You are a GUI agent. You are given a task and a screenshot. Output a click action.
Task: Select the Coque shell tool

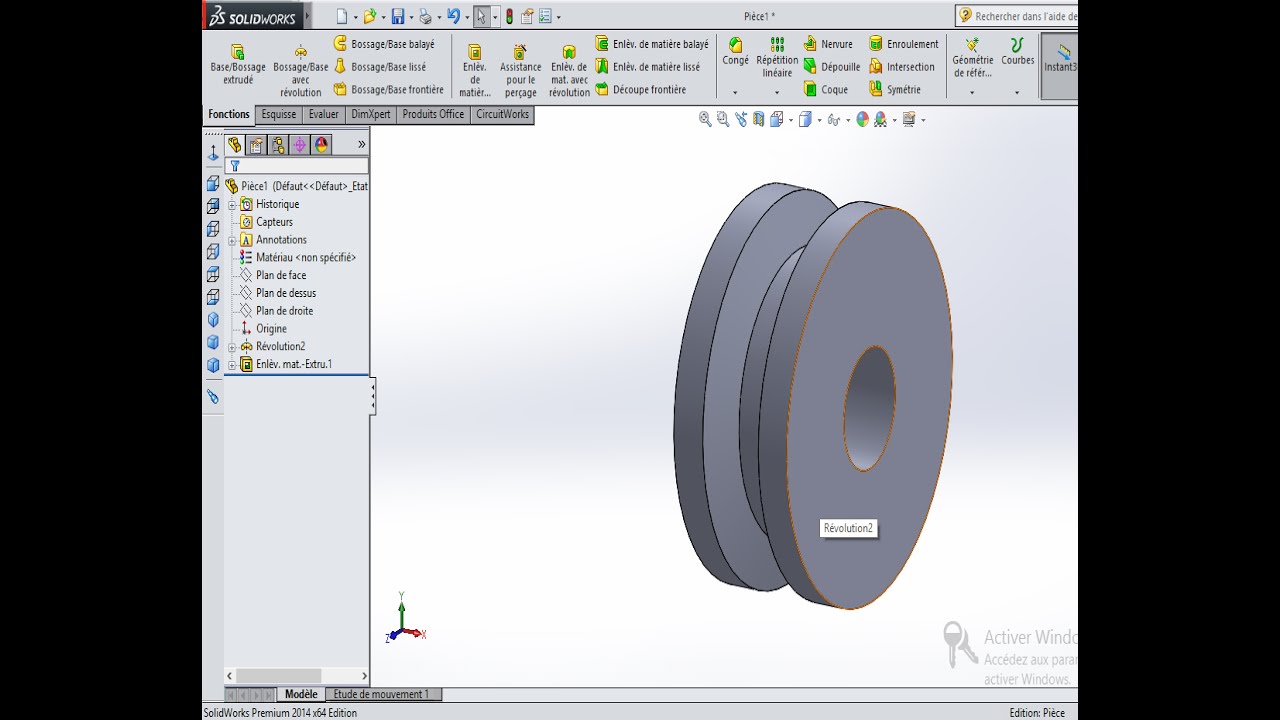[826, 90]
